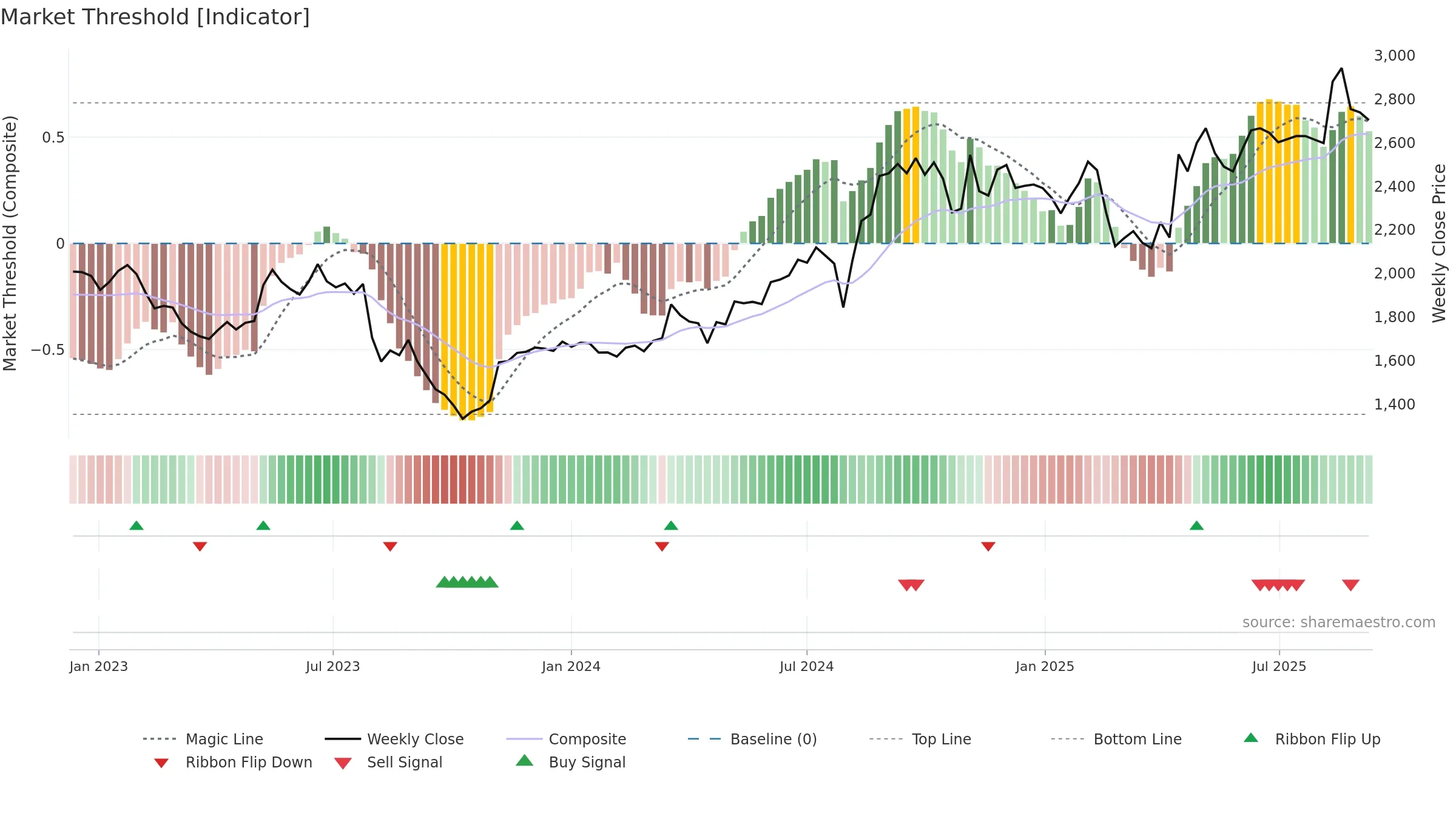Image resolution: width=1456 pixels, height=819 pixels.
Task: Click the Ribbon Flip Up marker before Jul 2023
Action: tap(263, 525)
